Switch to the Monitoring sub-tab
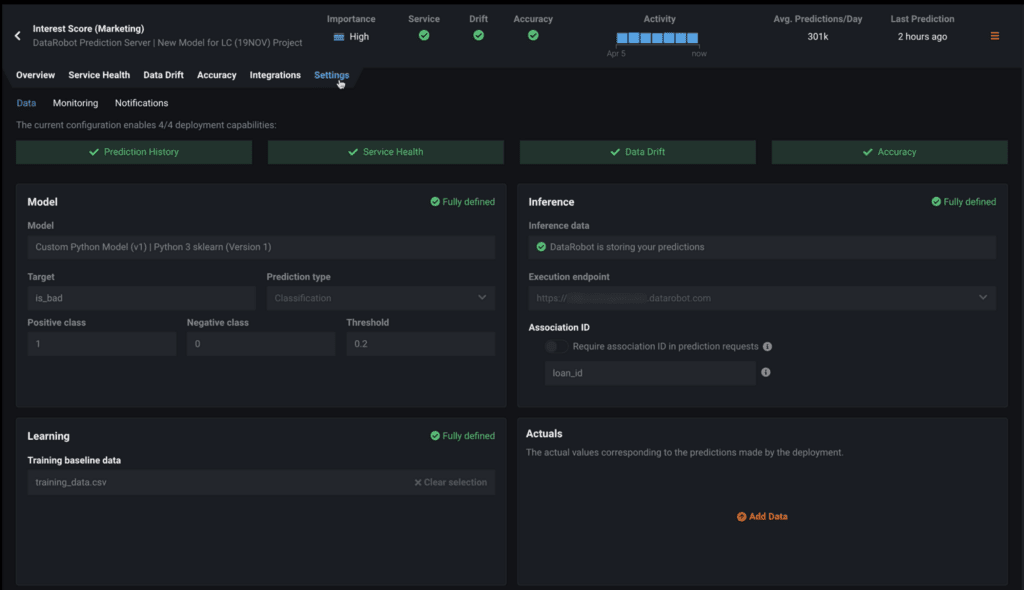1024x590 pixels. (x=76, y=103)
